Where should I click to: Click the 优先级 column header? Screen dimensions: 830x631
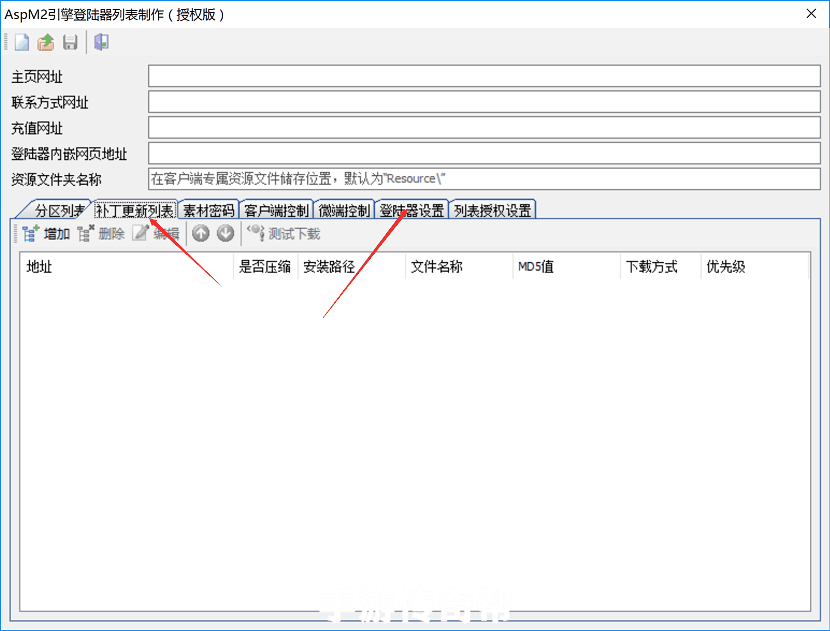pos(755,266)
